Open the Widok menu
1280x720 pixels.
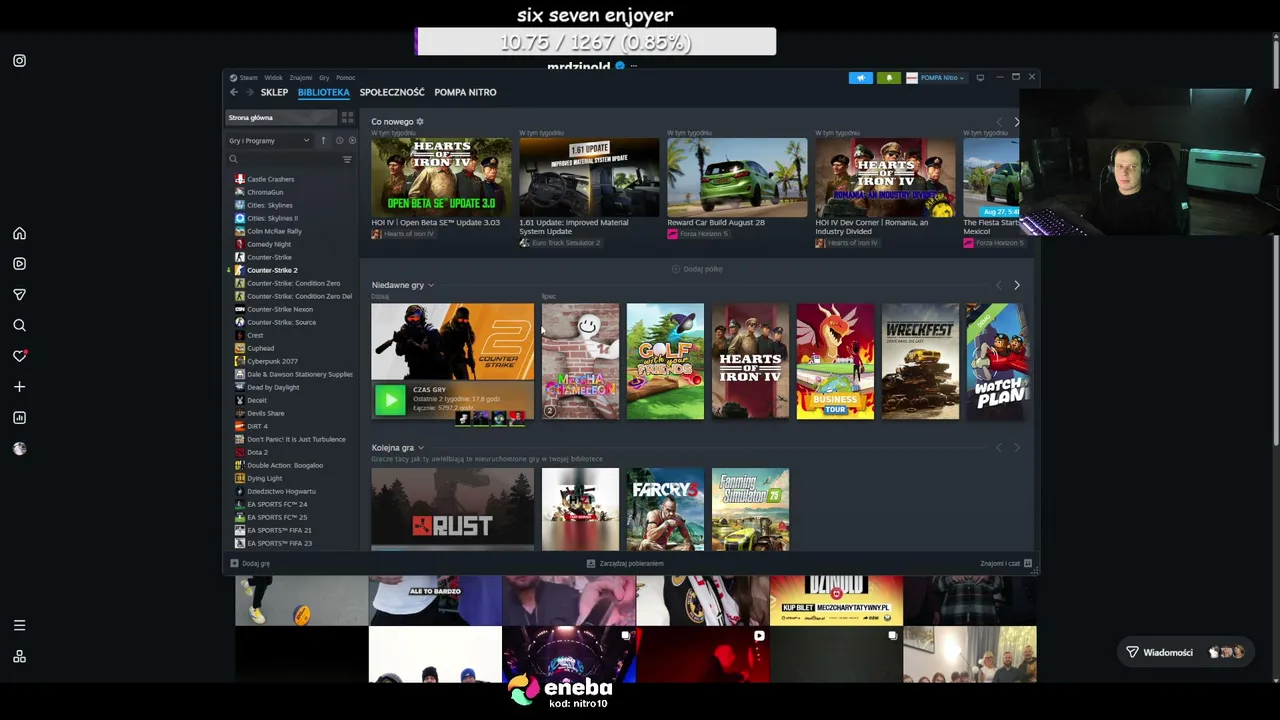273,77
